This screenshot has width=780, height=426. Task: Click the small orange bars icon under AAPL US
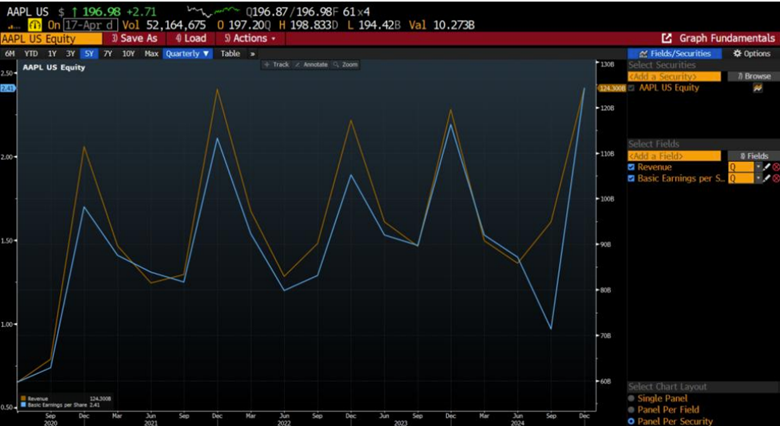[x=15, y=26]
